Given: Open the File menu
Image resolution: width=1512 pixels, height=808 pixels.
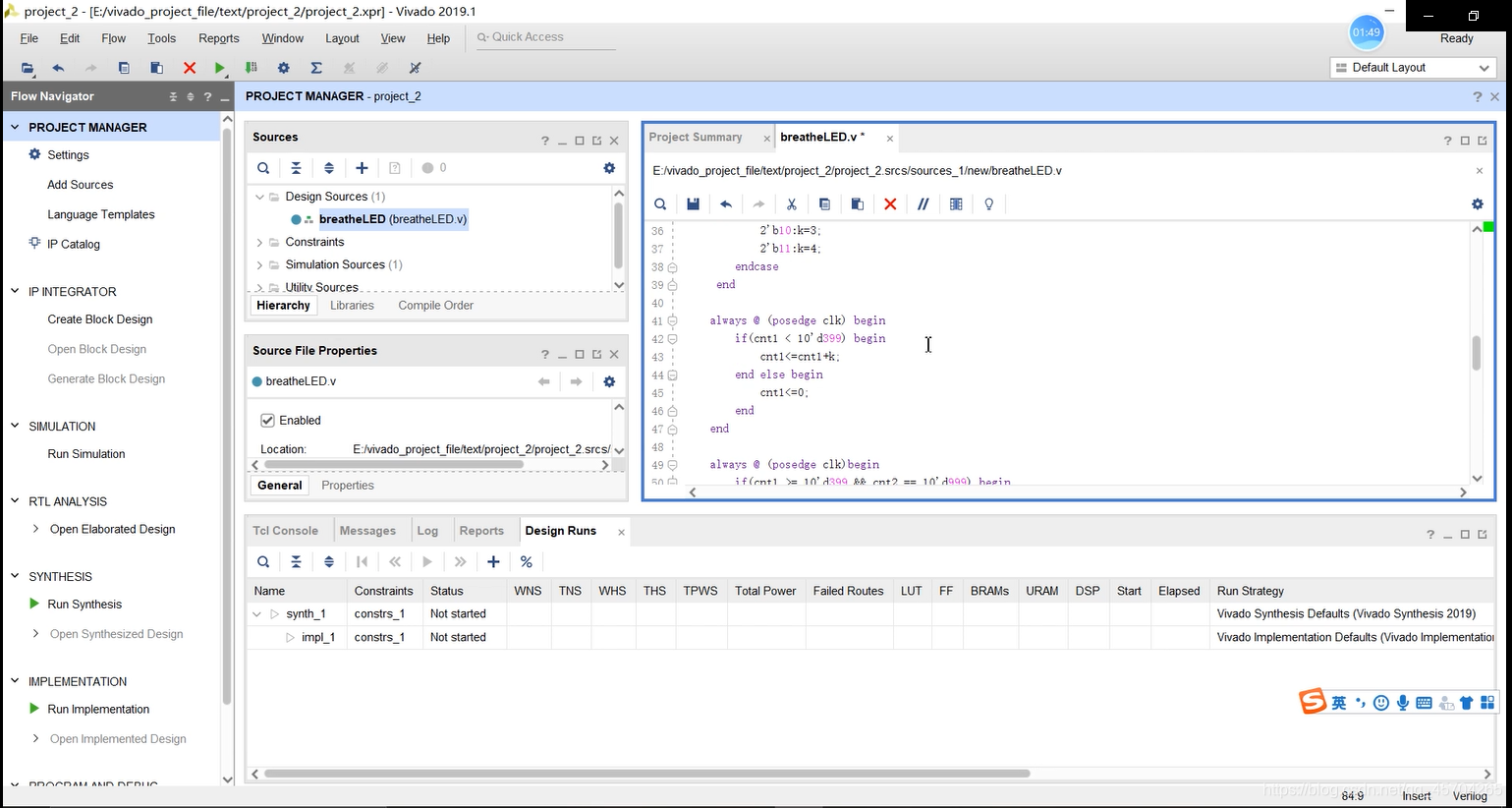Looking at the screenshot, I should pos(29,38).
